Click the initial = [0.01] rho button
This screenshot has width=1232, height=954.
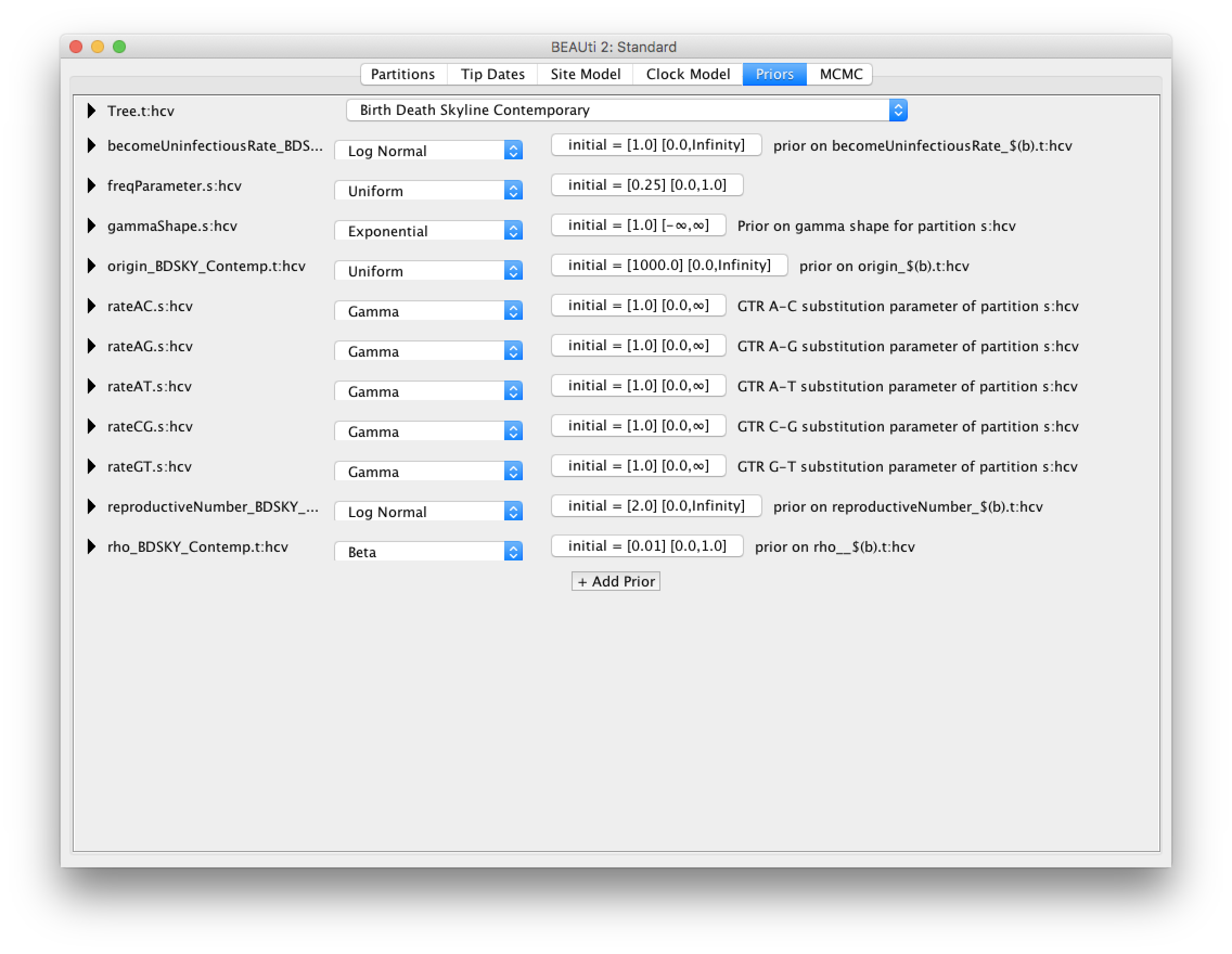tap(647, 546)
